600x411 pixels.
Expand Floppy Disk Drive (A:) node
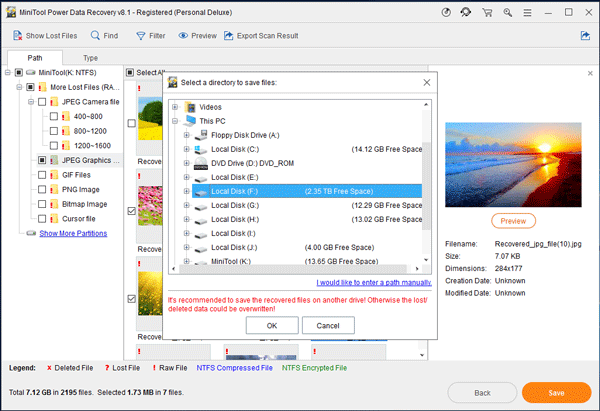click(x=186, y=135)
